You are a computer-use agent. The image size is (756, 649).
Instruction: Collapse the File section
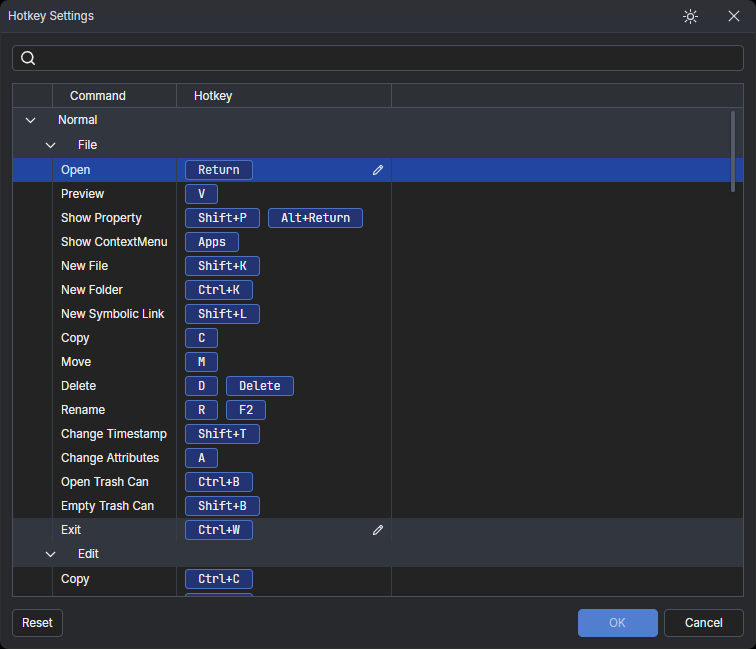tap(50, 145)
